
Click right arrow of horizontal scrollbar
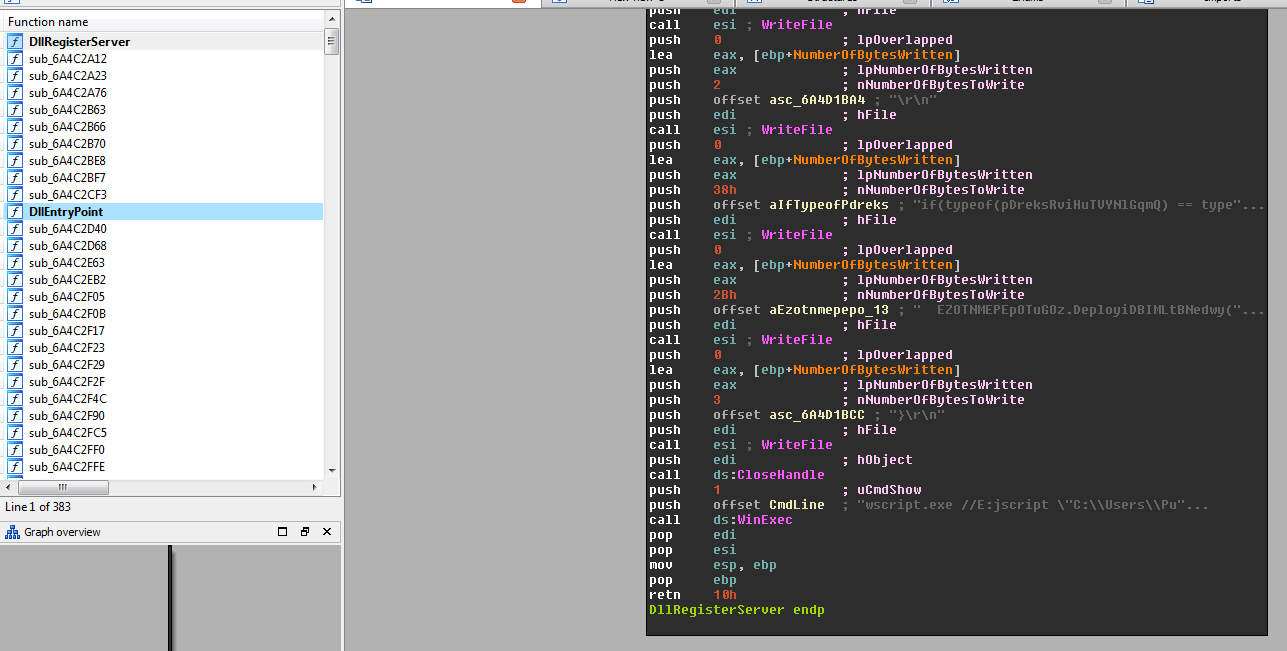pos(316,488)
